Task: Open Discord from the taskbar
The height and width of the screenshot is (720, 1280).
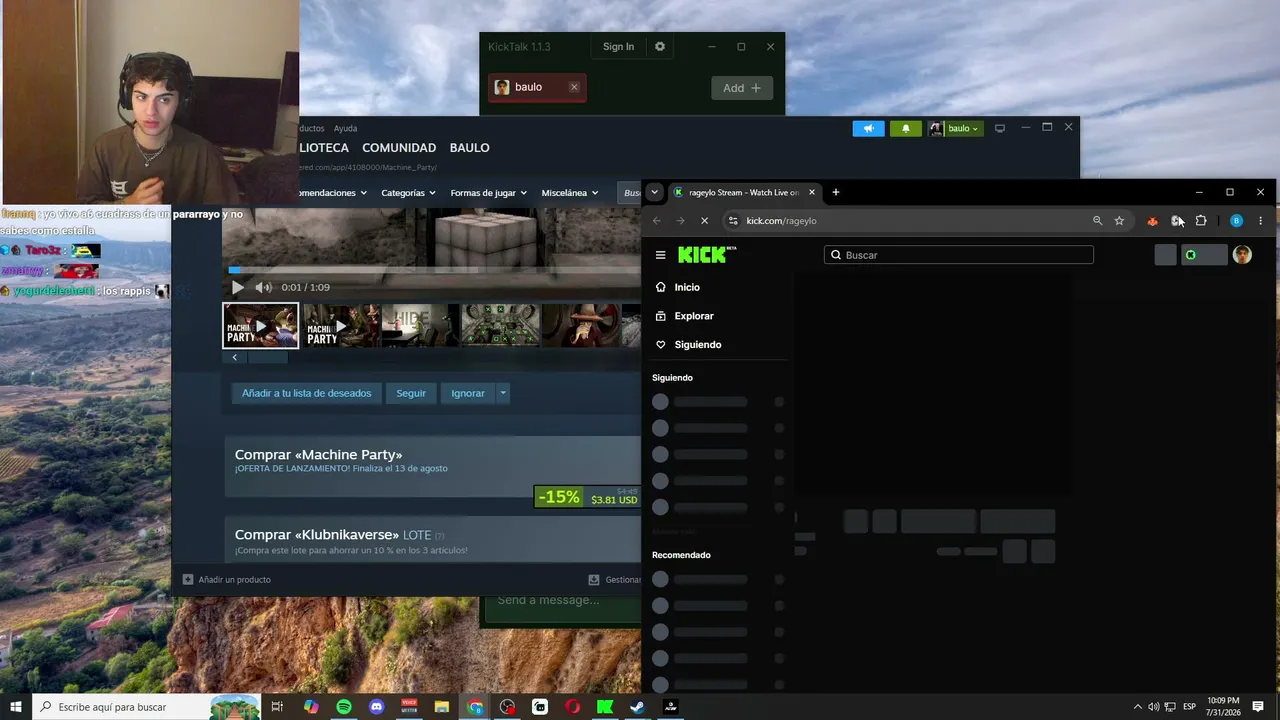Action: click(x=377, y=707)
